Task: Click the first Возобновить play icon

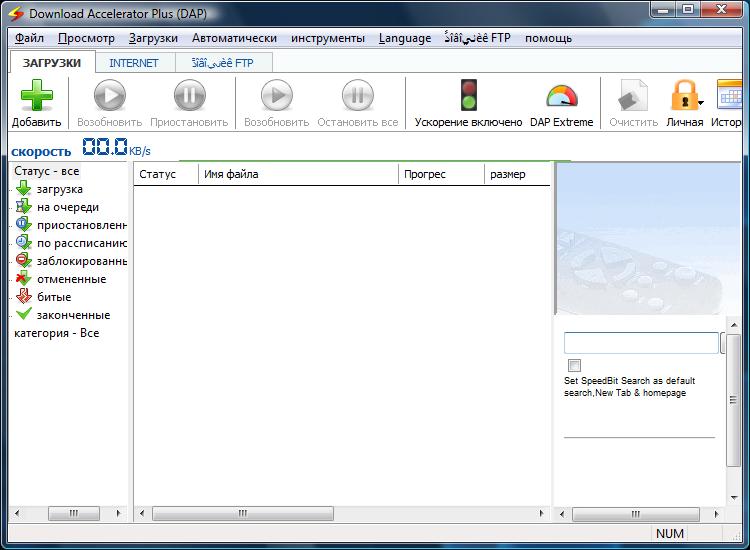Action: (x=109, y=97)
